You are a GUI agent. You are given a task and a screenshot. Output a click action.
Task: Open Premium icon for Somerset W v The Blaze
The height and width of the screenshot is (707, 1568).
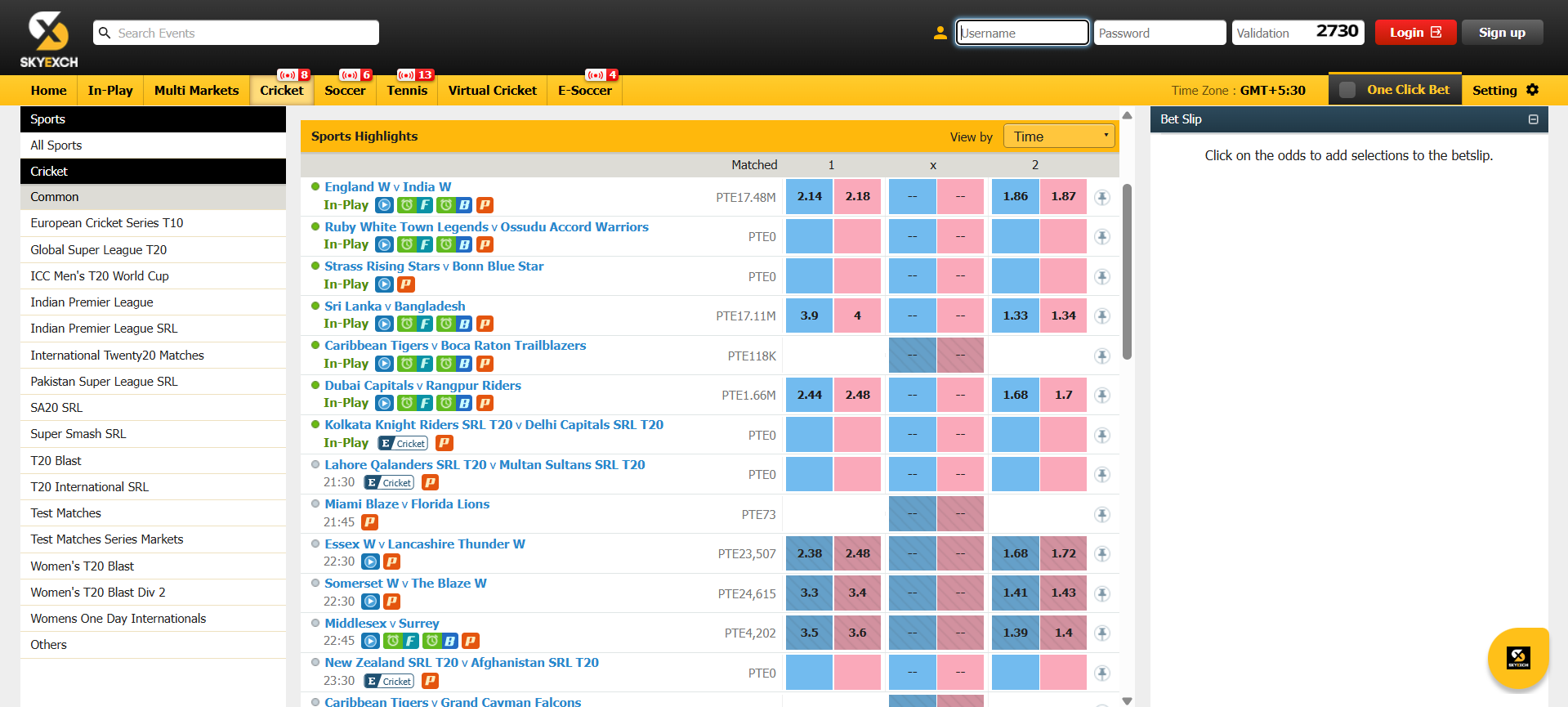392,602
